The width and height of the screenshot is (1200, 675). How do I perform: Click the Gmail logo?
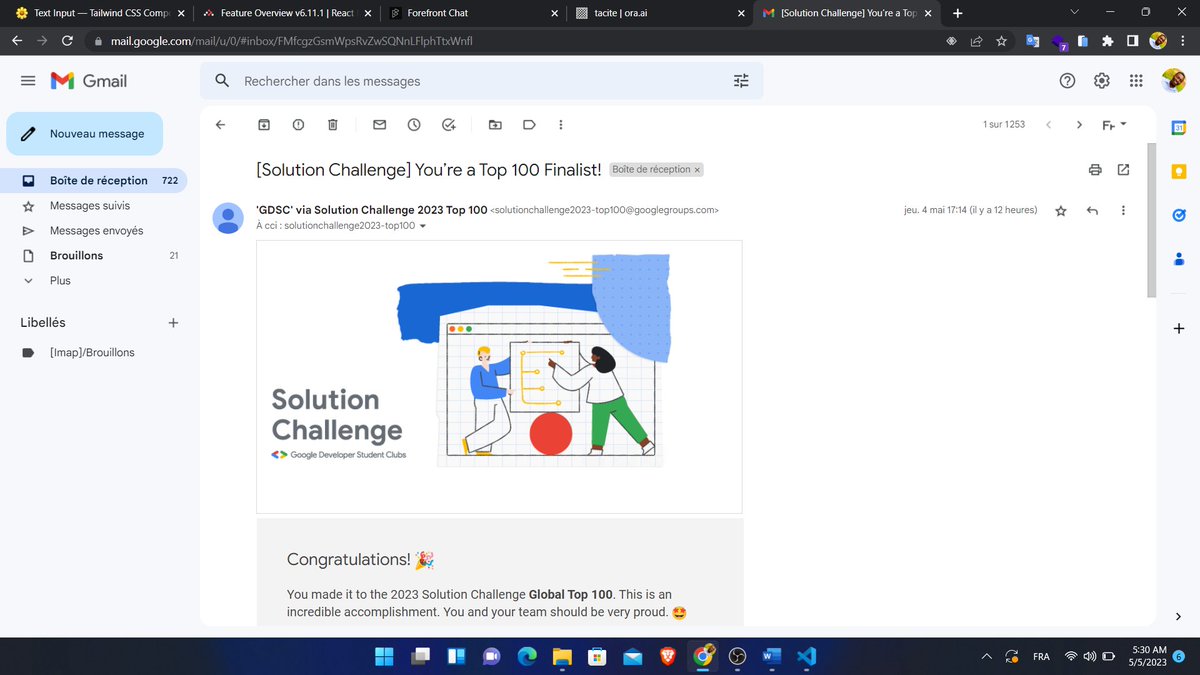[90, 81]
